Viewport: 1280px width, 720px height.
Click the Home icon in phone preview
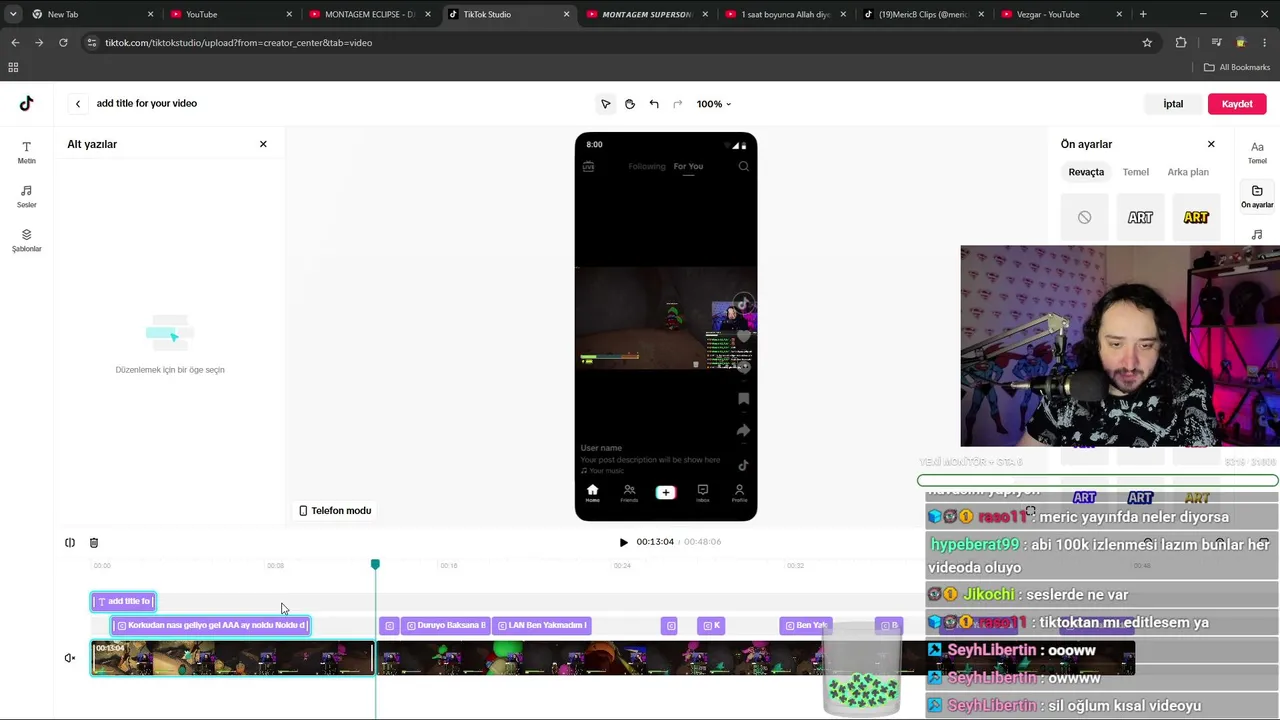[592, 492]
